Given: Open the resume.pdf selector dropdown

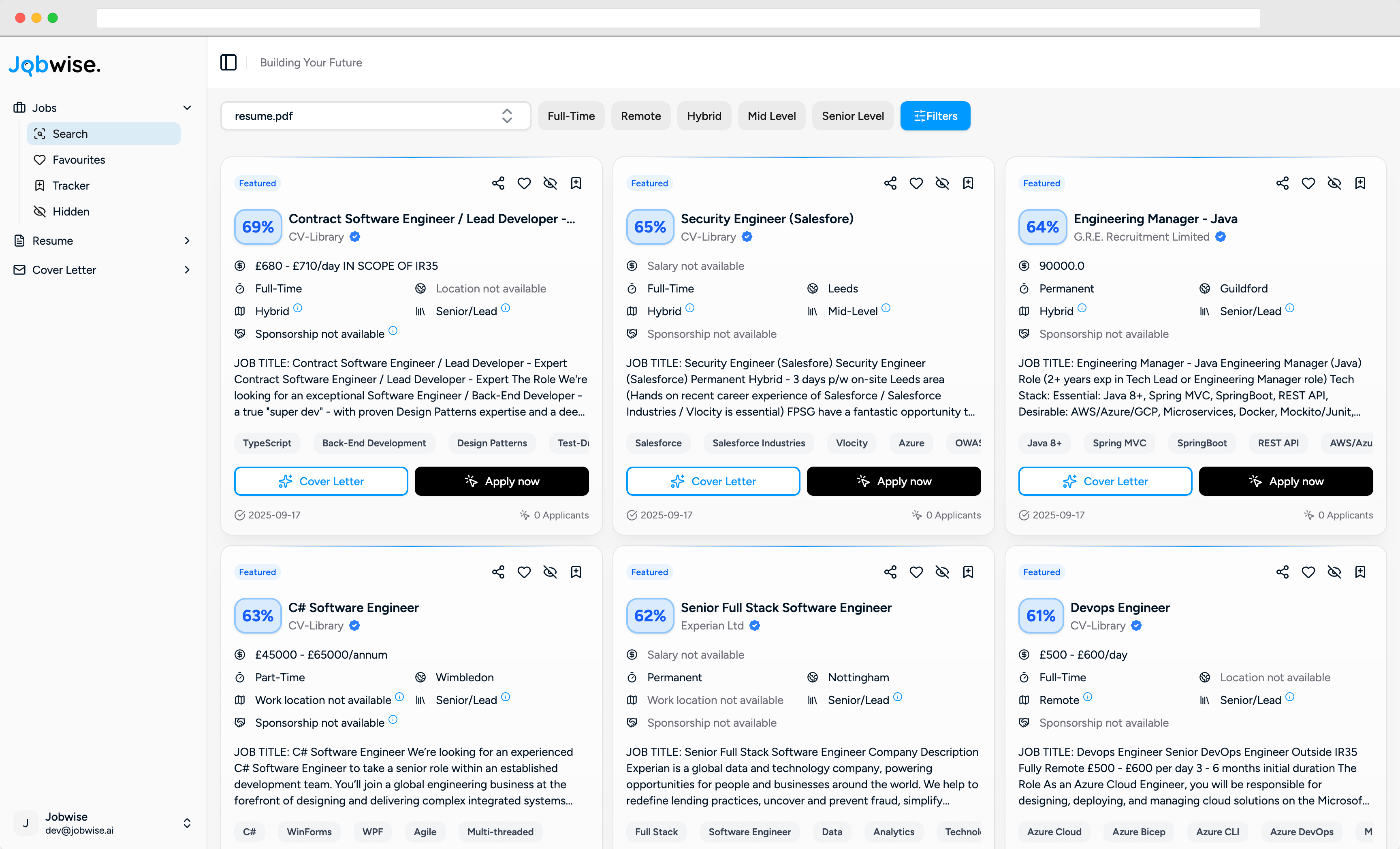Looking at the screenshot, I should [376, 116].
